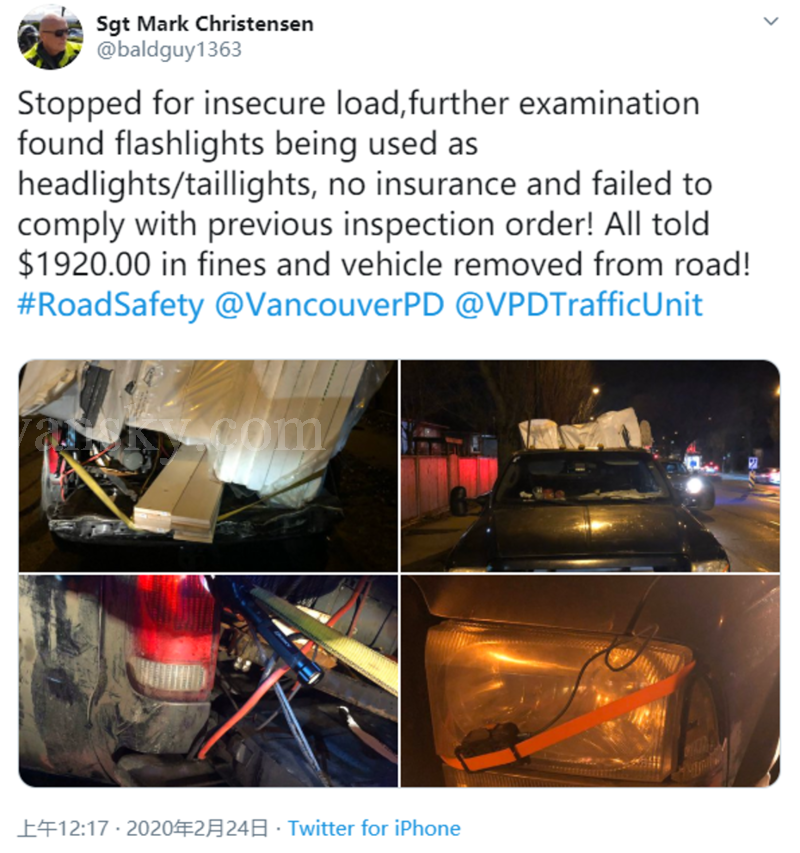Enlarge the red taillight flashlight photo
This screenshot has height=853, width=800.
(x=208, y=681)
